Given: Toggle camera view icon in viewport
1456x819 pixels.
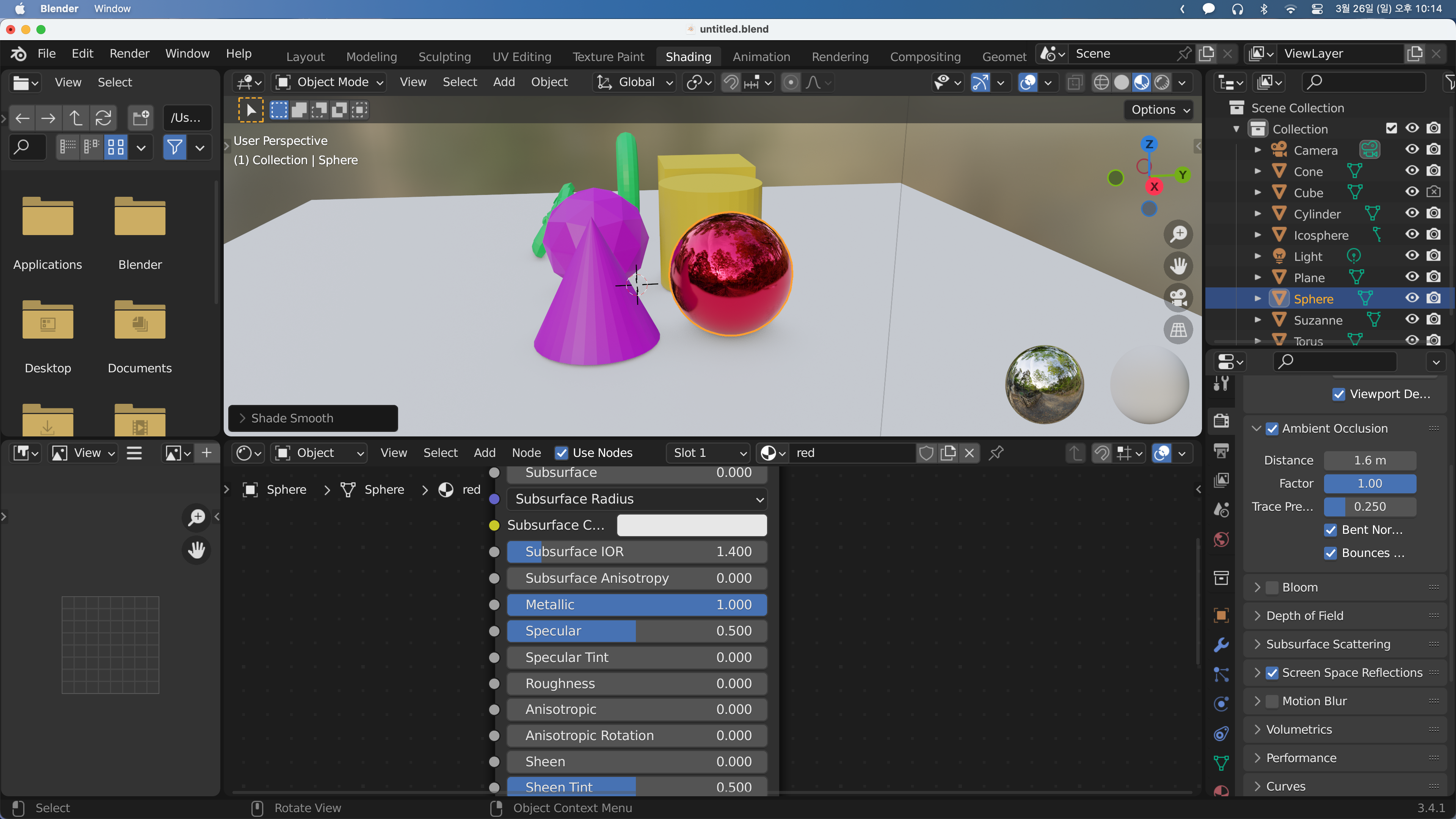Looking at the screenshot, I should 1178,297.
